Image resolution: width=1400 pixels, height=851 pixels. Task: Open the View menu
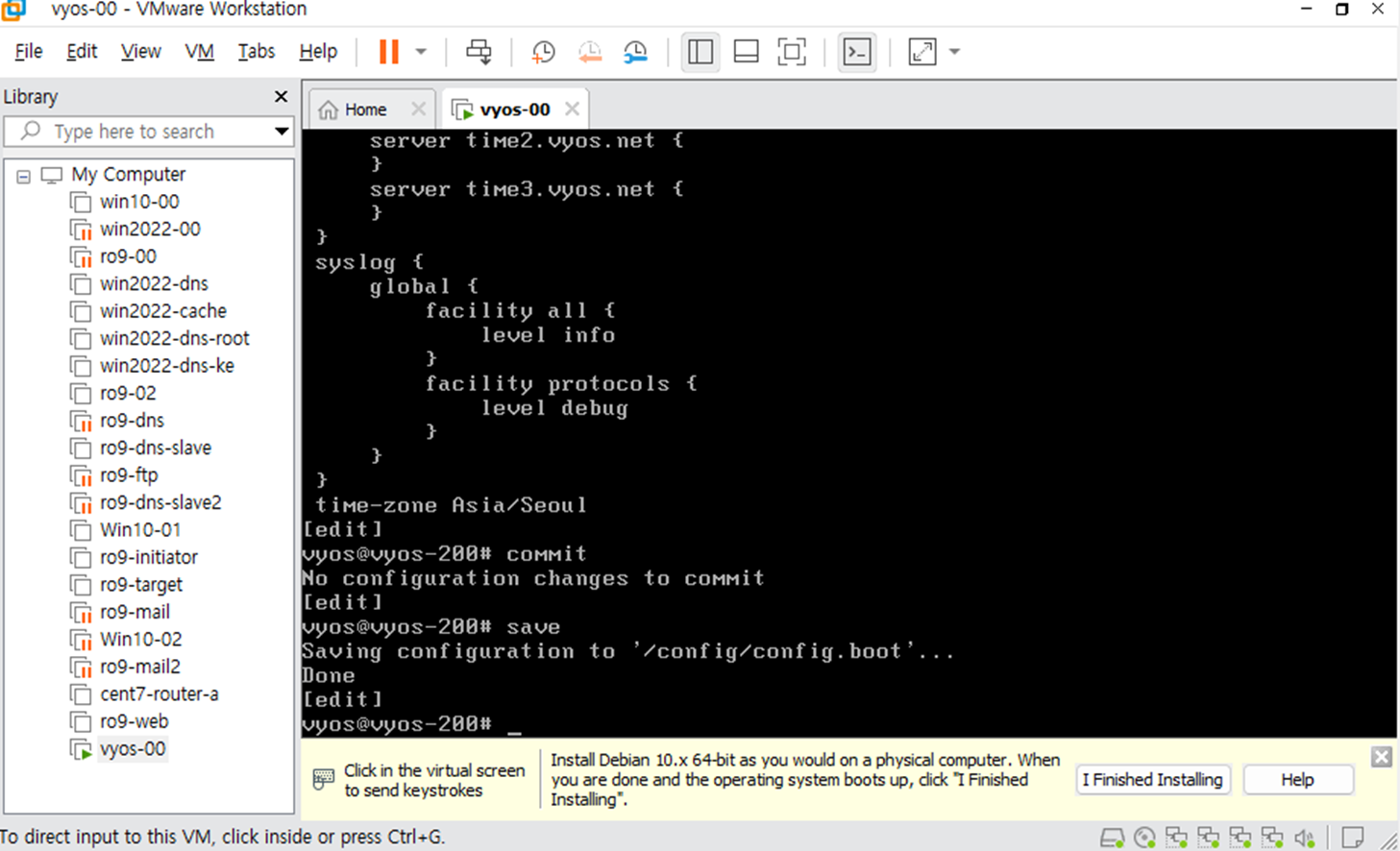(140, 51)
